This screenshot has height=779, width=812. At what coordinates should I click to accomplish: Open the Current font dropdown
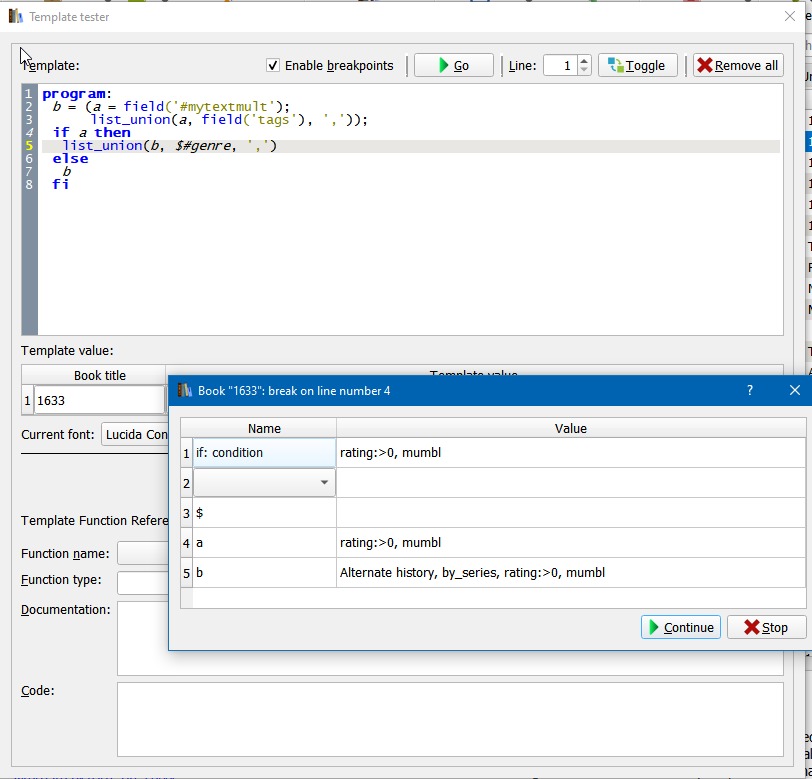pos(135,434)
